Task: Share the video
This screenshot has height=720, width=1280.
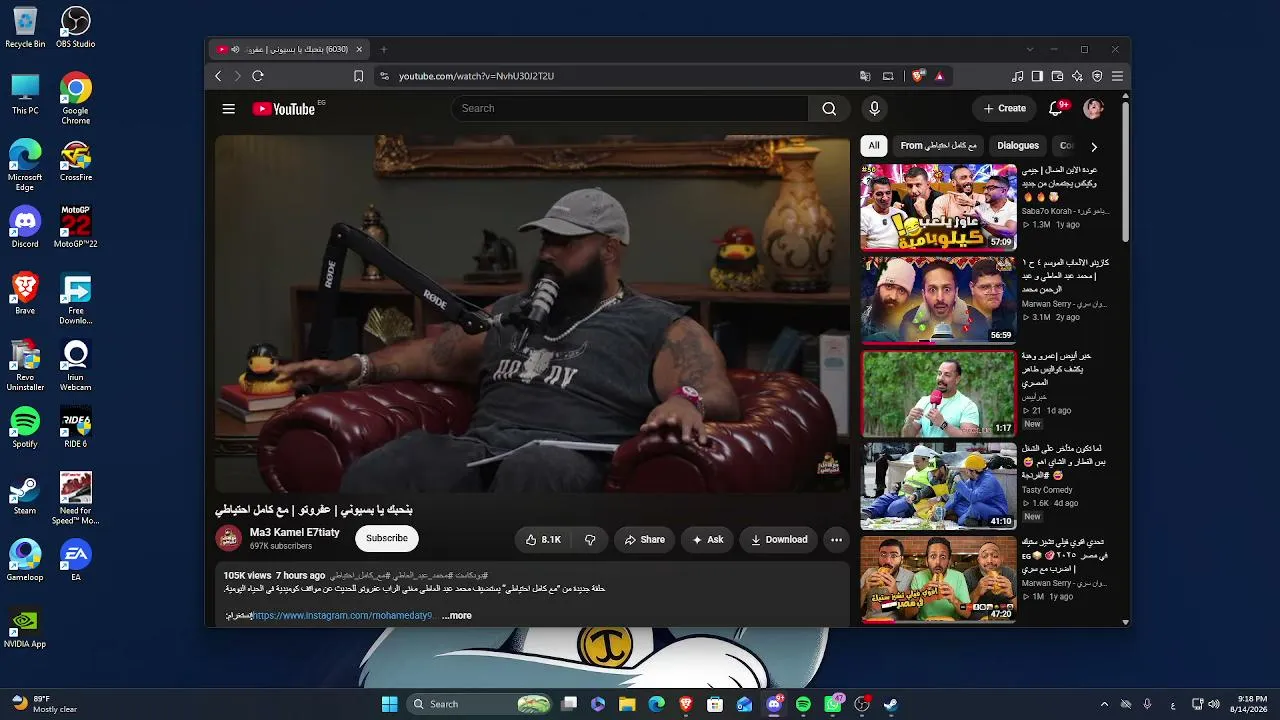Action: pyautogui.click(x=645, y=540)
